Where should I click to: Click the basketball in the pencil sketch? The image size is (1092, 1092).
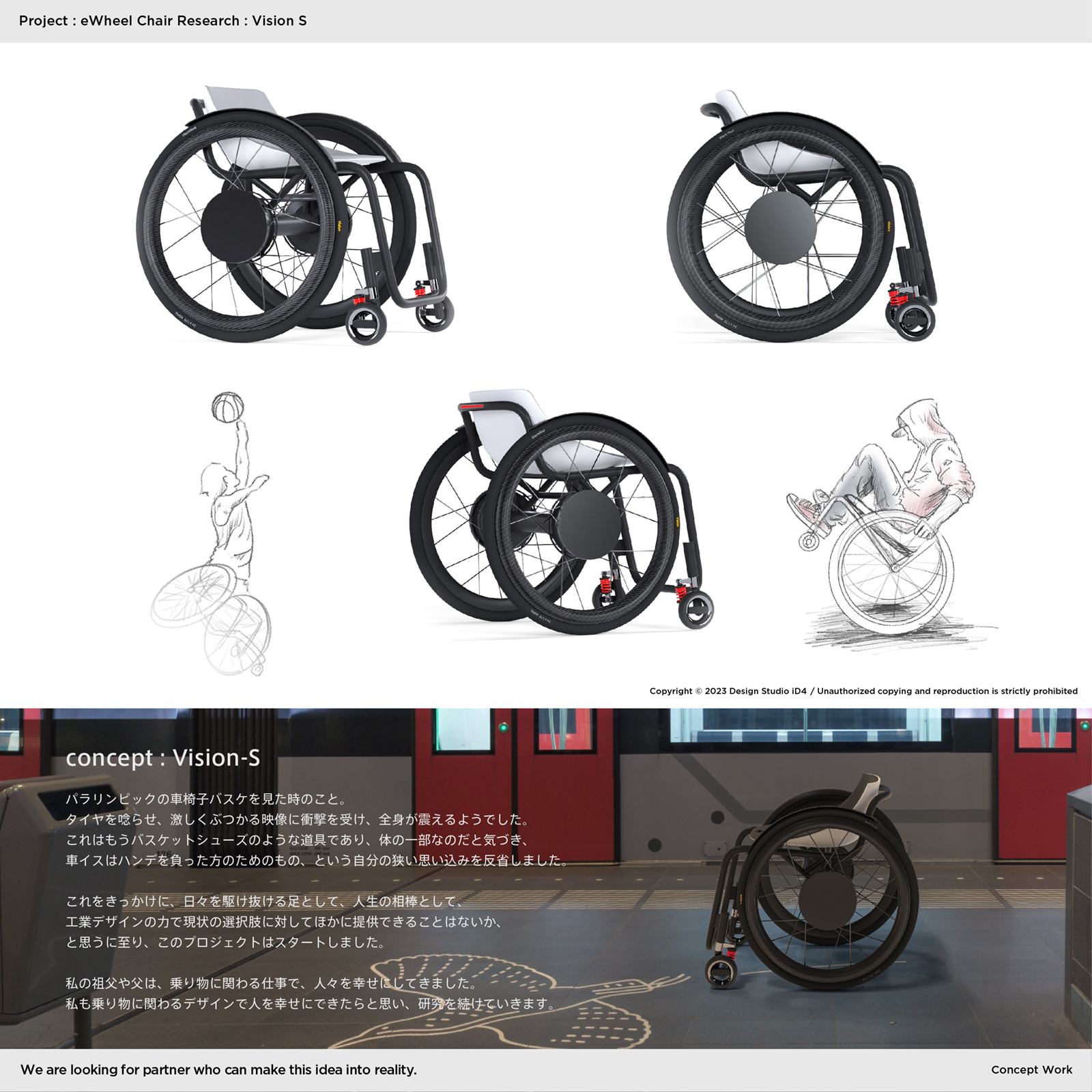tap(227, 407)
